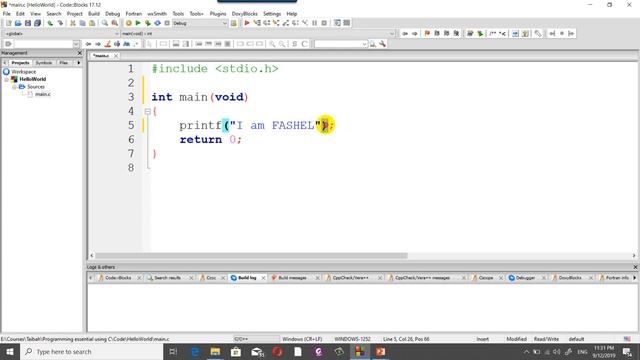Open the wxSmith menu

157,13
